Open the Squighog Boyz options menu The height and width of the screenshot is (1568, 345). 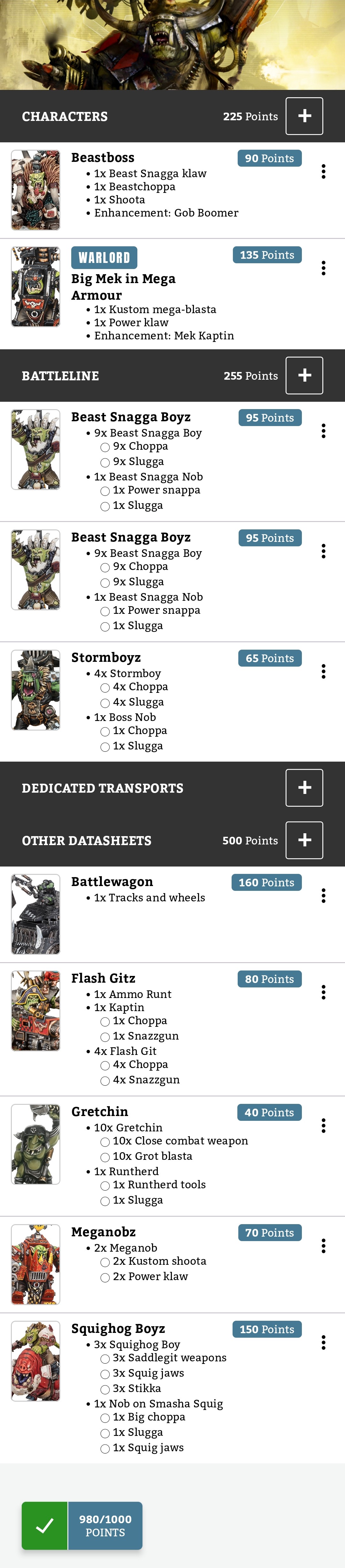[323, 1342]
